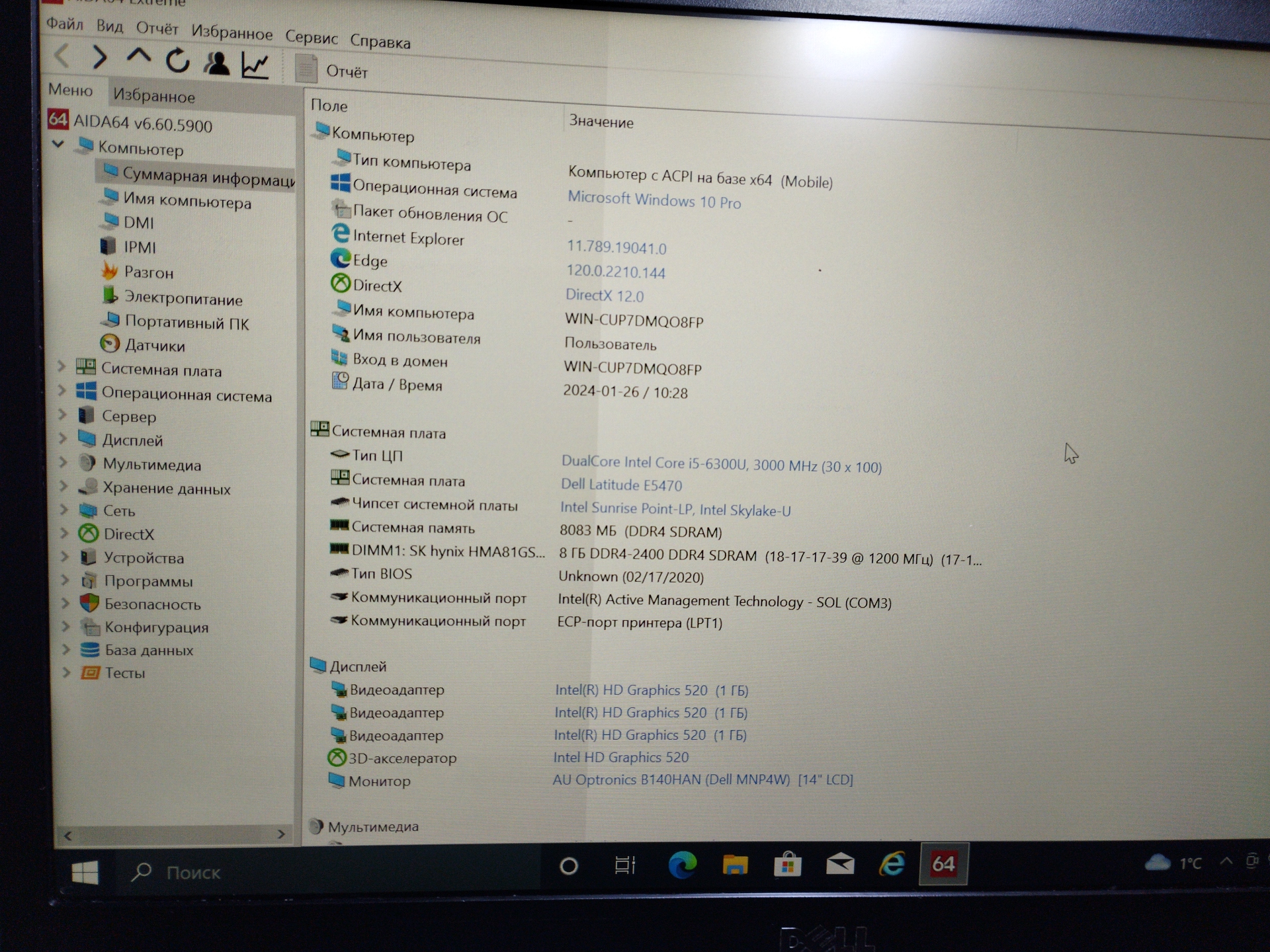Go up one level with the up arrow icon
Image resolution: width=1270 pixels, height=952 pixels.
point(138,57)
